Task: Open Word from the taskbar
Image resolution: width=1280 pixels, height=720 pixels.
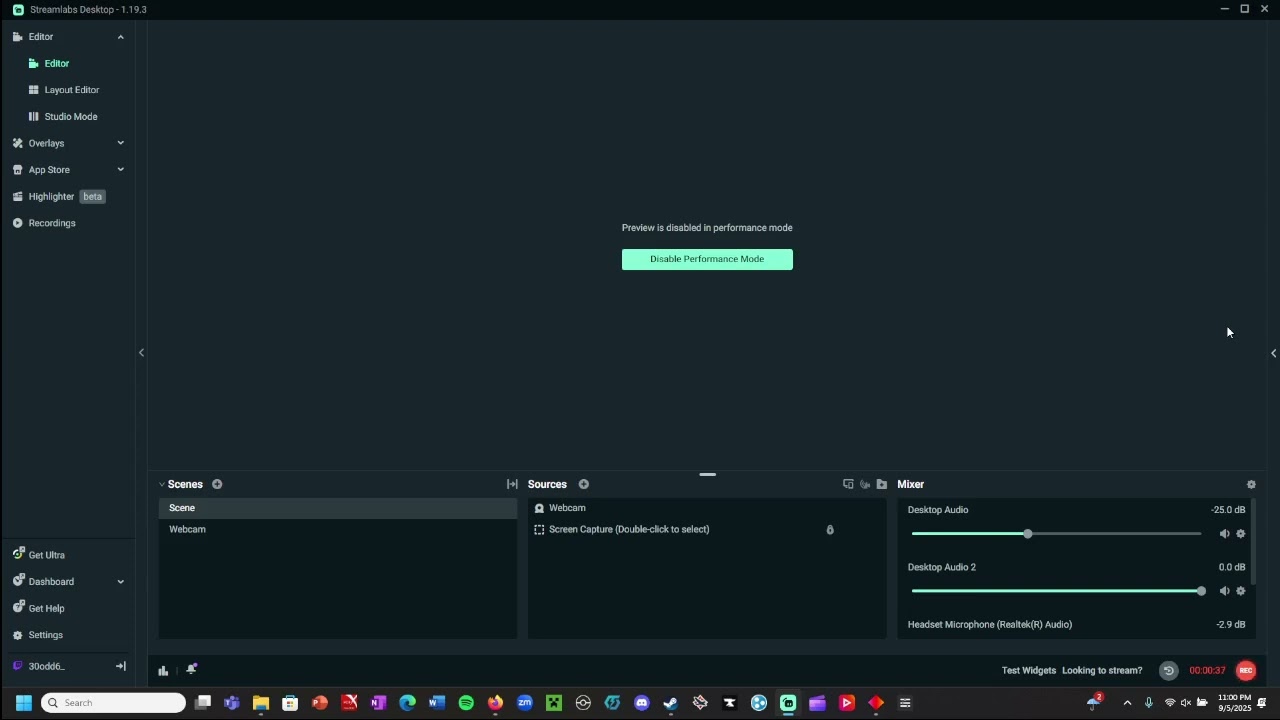Action: pos(436,703)
